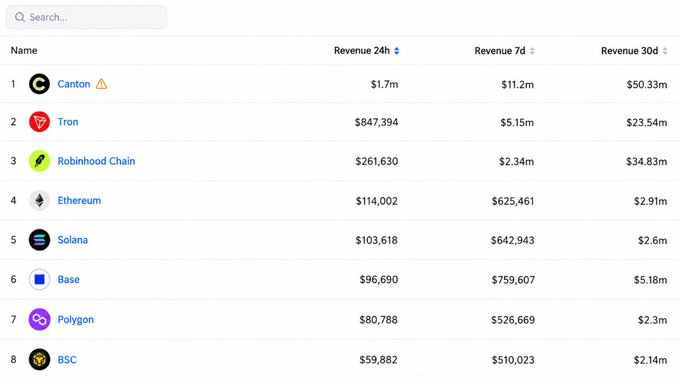679x382 pixels.
Task: Select Base 30d revenue $5.18m
Action: (650, 280)
